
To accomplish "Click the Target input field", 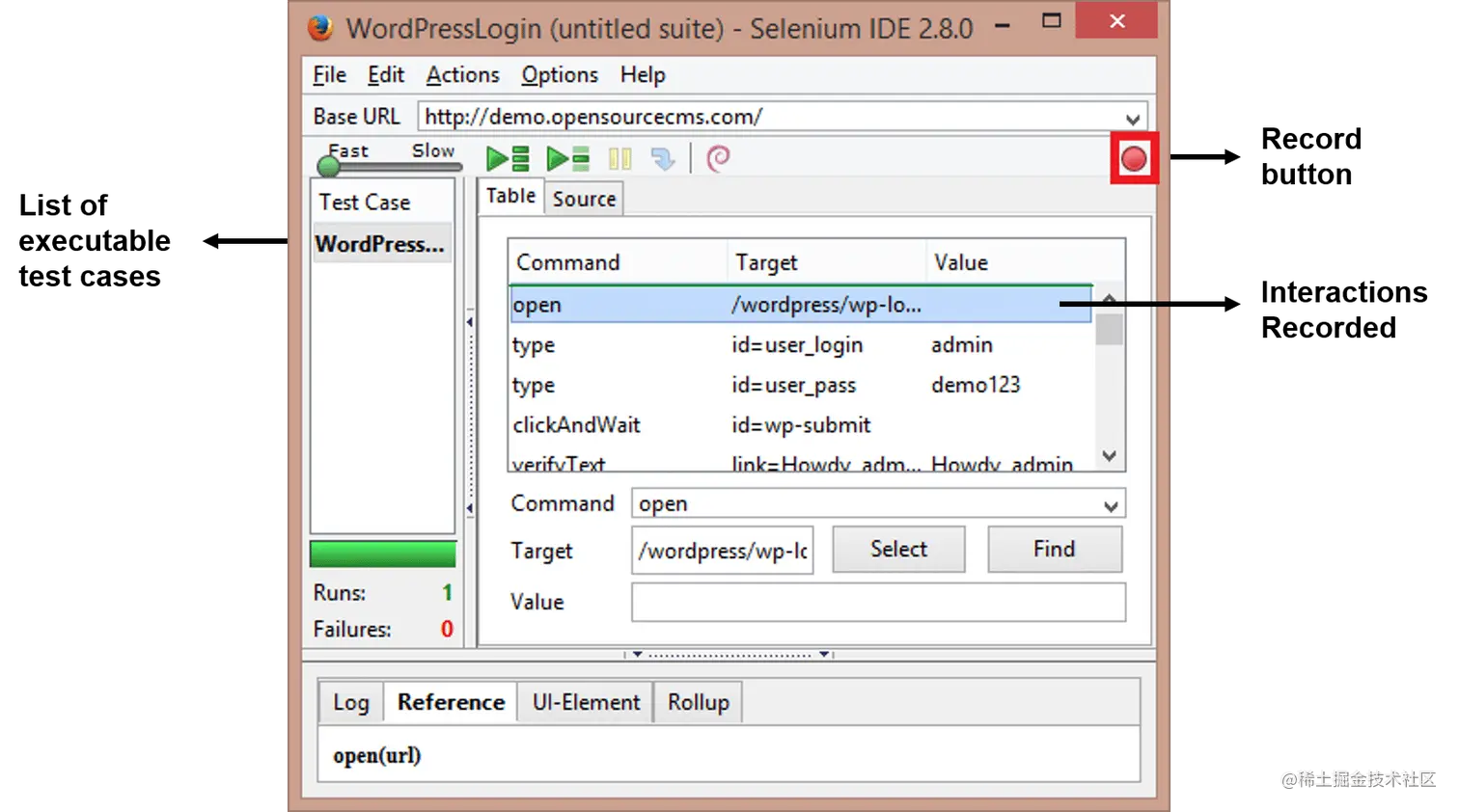I will 723,550.
